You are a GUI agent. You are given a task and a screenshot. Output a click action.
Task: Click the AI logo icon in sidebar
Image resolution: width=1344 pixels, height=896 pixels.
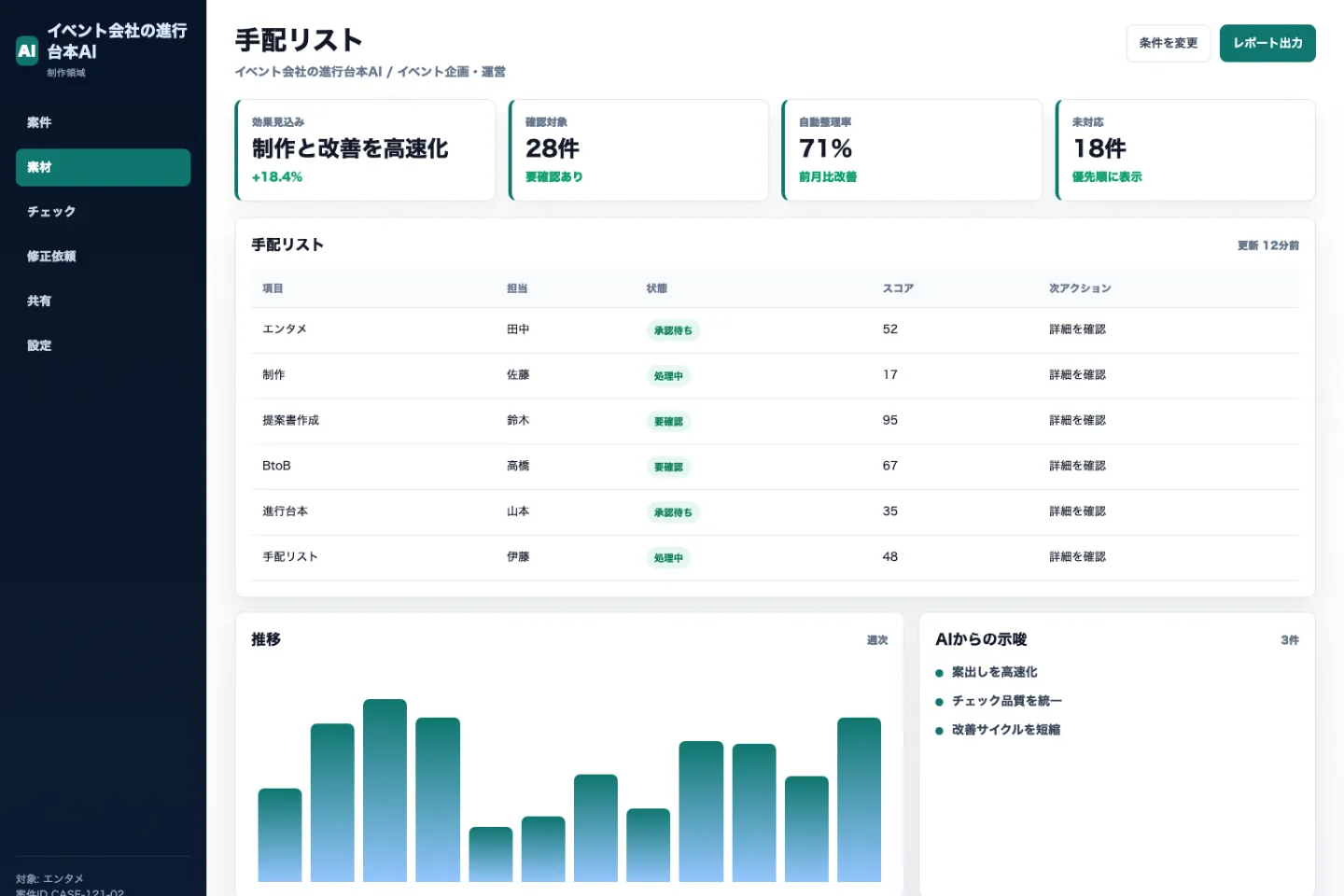click(27, 50)
